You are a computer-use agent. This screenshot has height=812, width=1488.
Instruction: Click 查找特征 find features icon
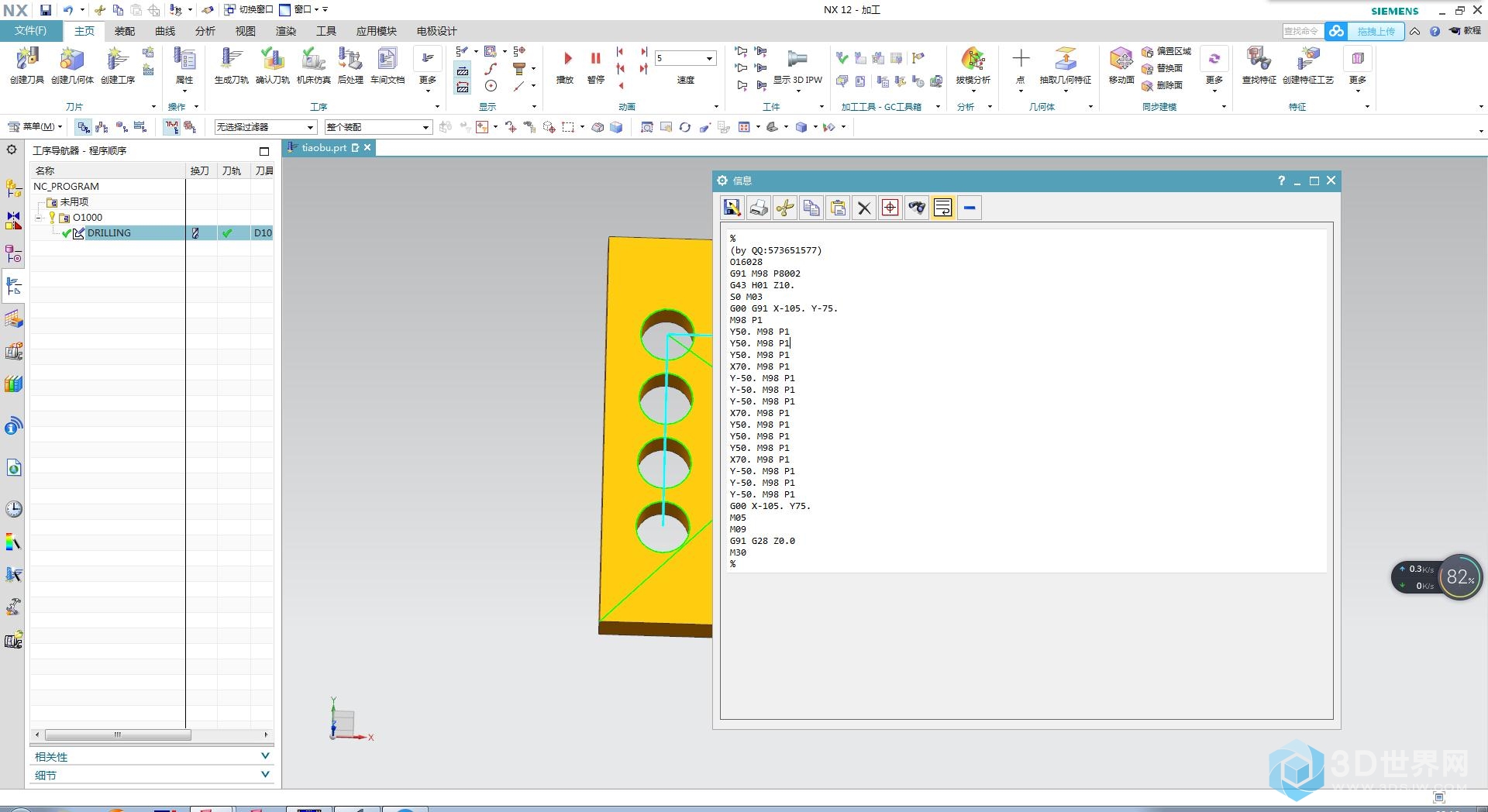pos(1259,59)
